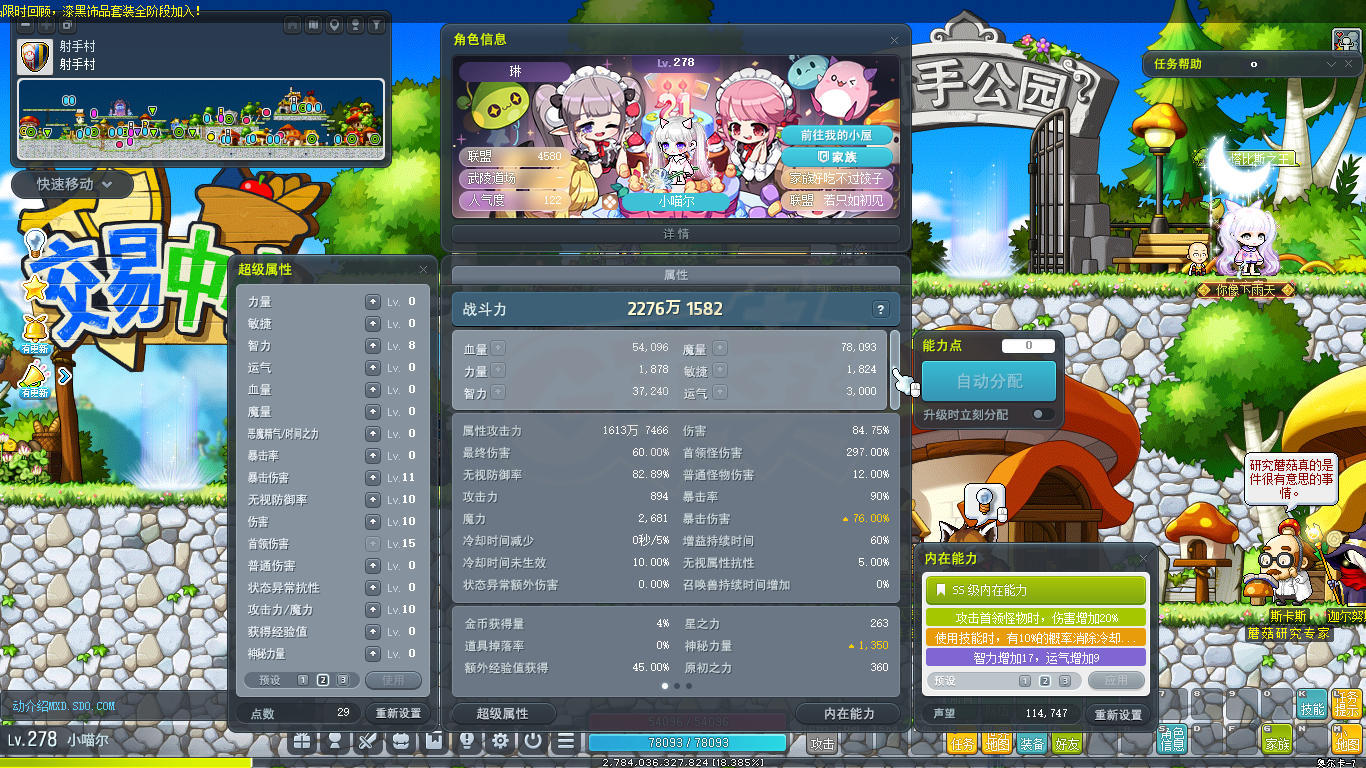This screenshot has height=768, width=1366.
Task: Collapse the 任务帮助 panel with its chevron
Action: (1331, 64)
